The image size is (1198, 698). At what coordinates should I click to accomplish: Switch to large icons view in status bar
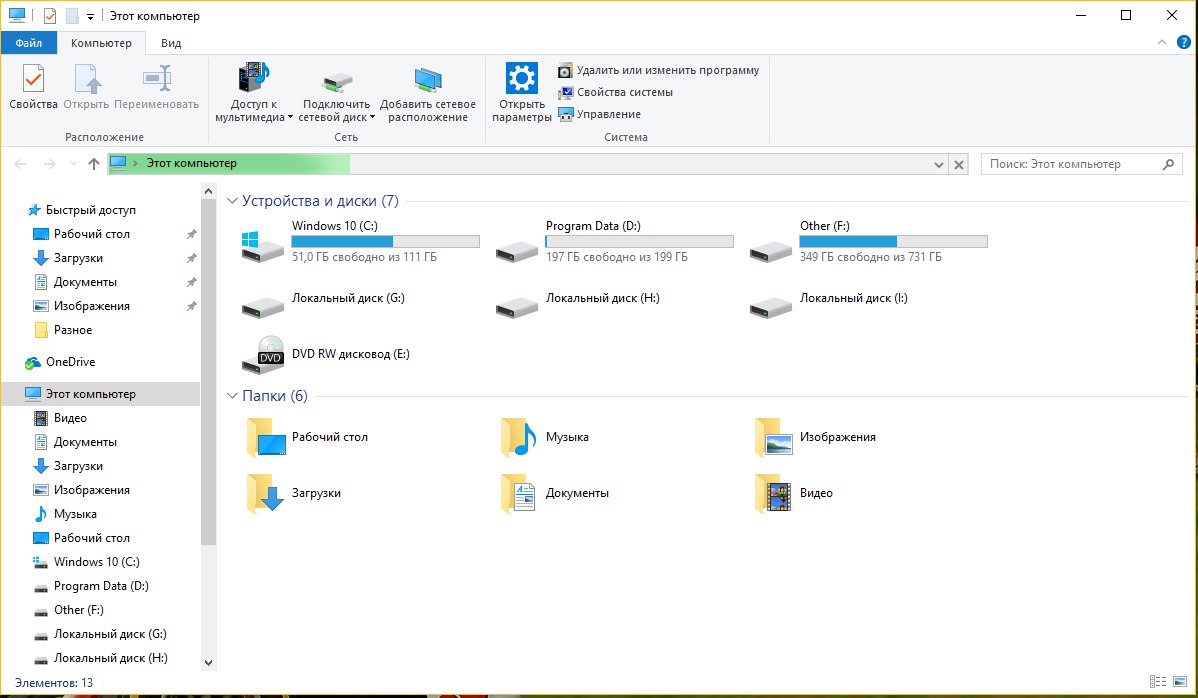tap(1178, 682)
